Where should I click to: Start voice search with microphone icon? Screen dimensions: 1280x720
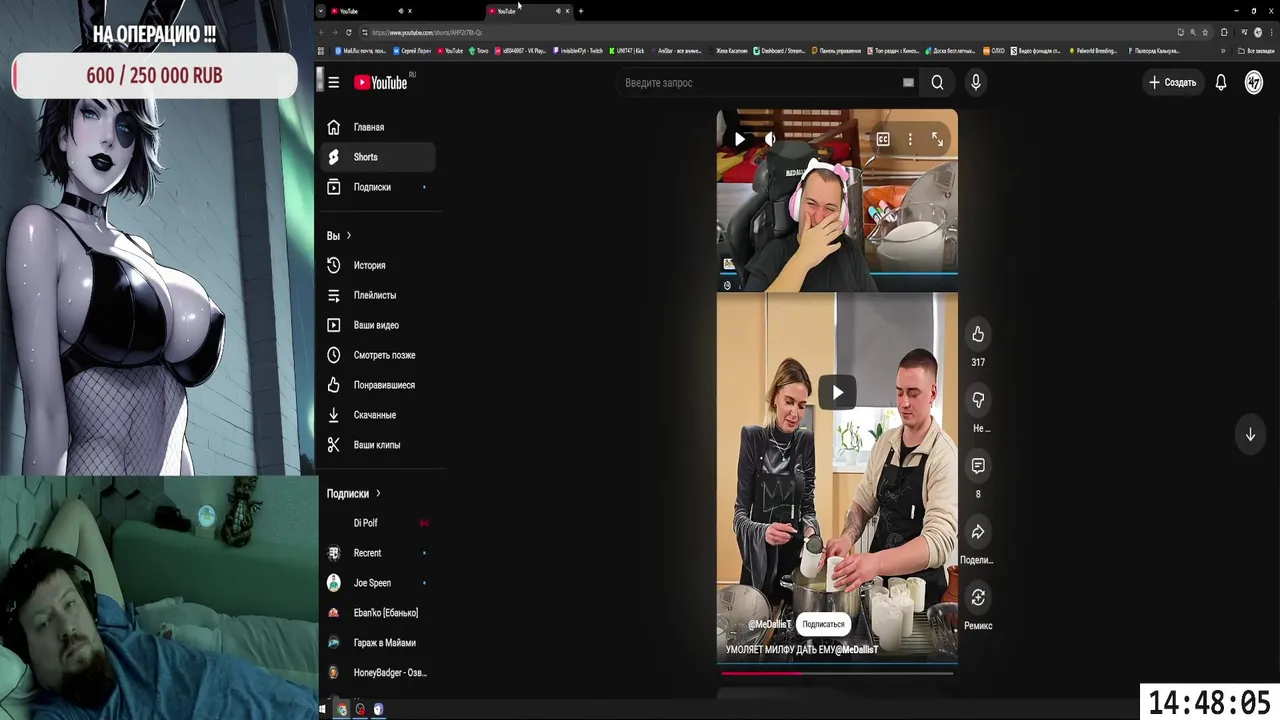(x=976, y=83)
